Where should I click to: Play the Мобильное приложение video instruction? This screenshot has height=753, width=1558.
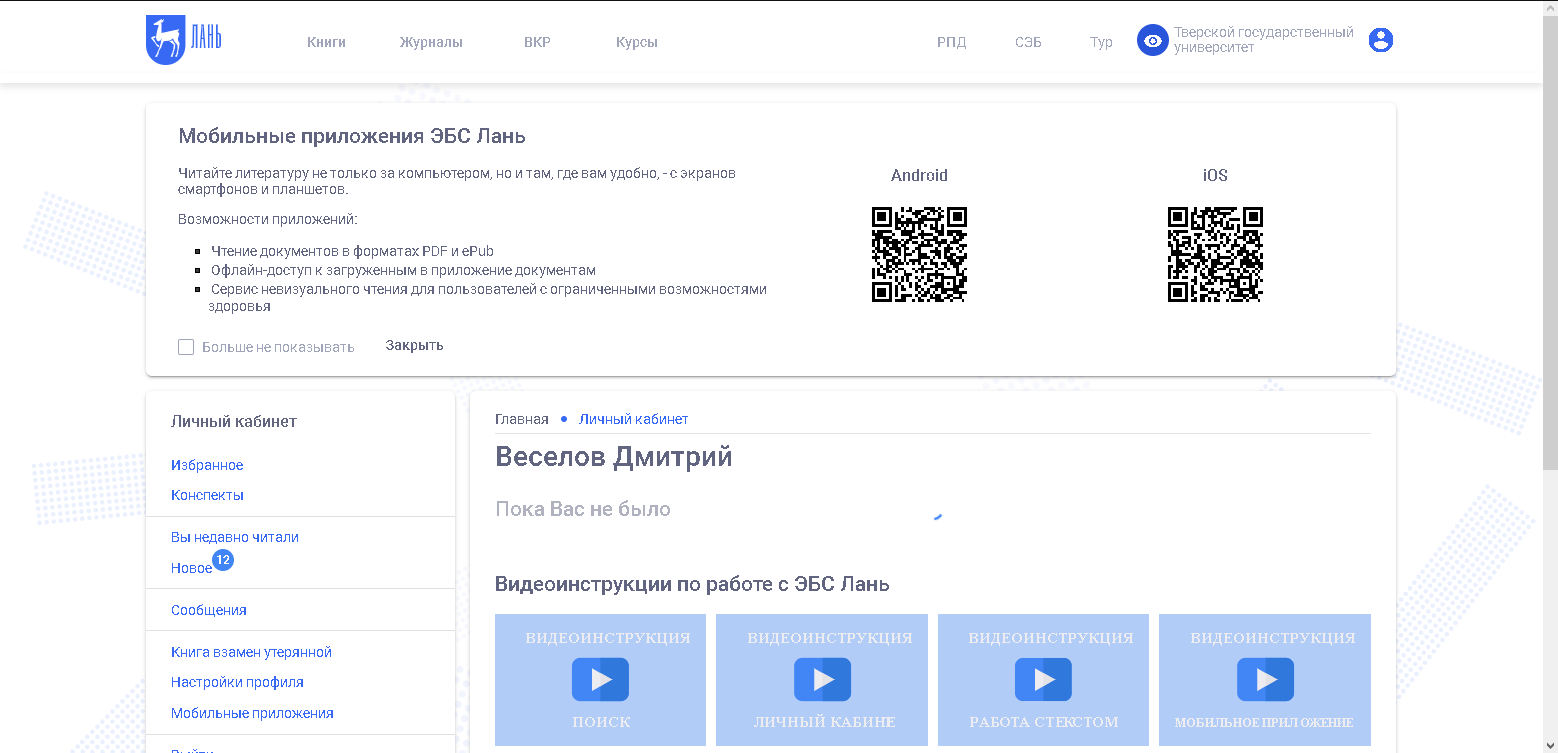click(x=1265, y=680)
